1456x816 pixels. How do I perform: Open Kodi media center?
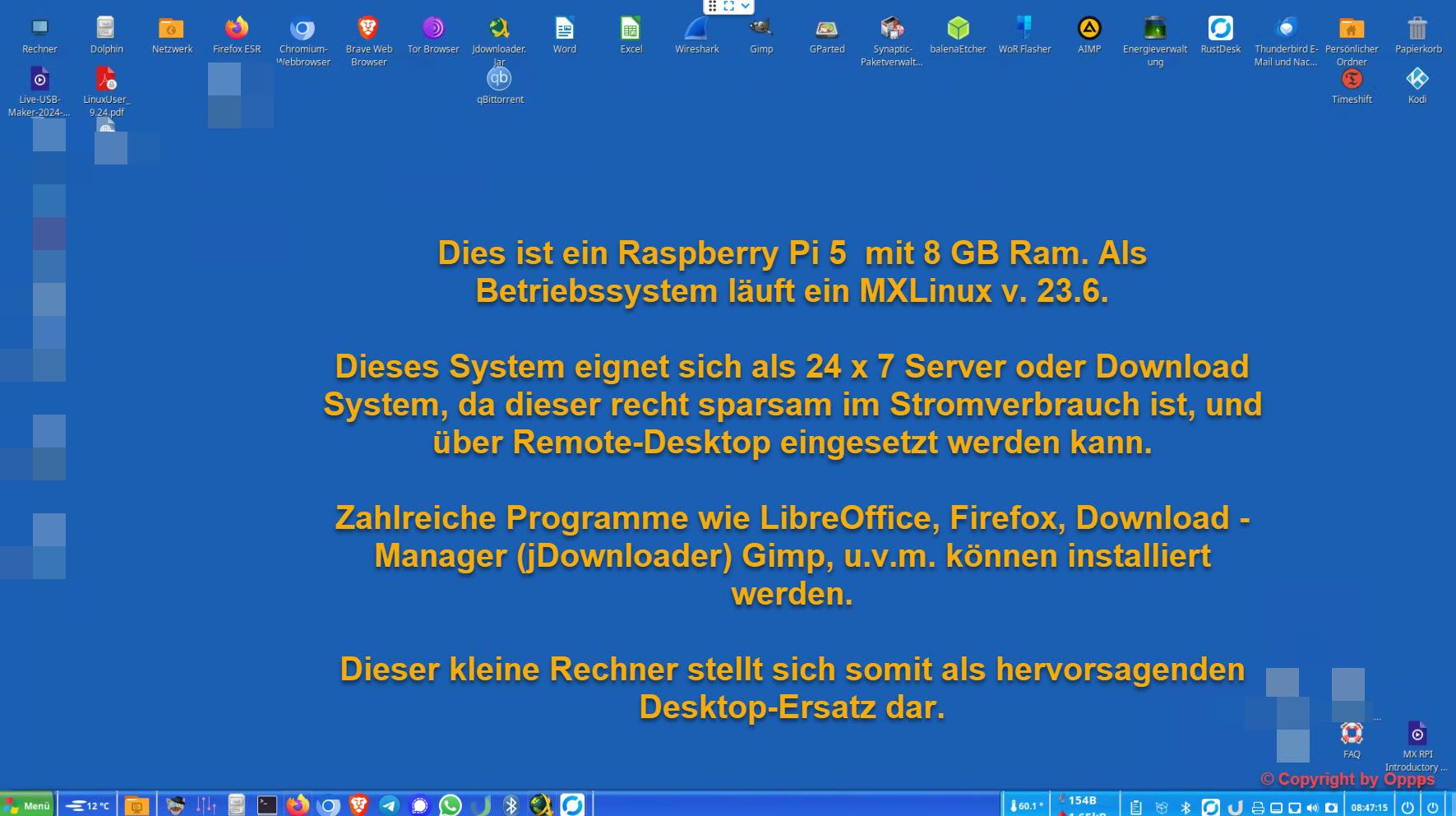pyautogui.click(x=1417, y=79)
